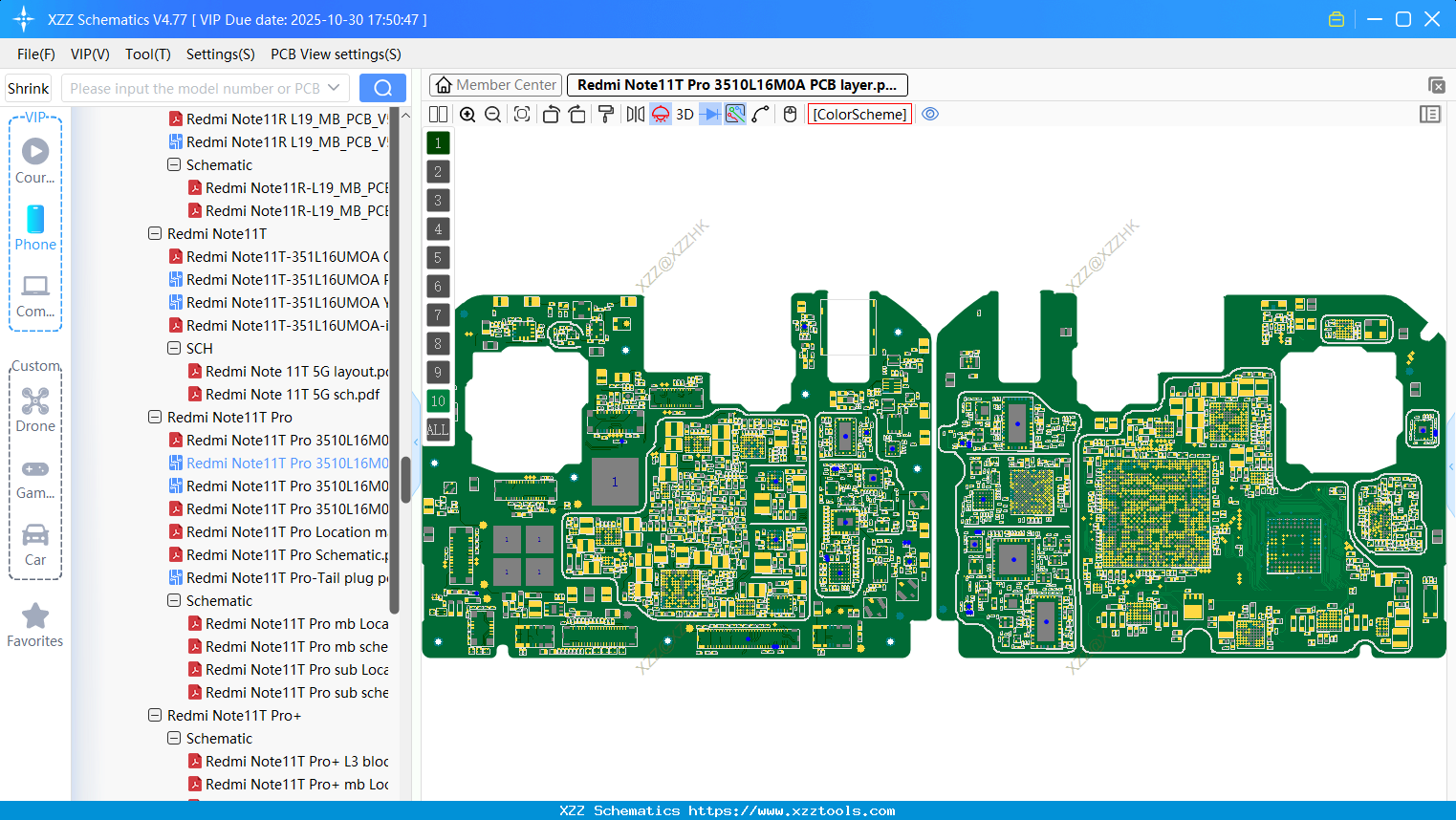Open the ColorScheme setting
Image resolution: width=1456 pixels, height=820 pixels.
(x=858, y=114)
